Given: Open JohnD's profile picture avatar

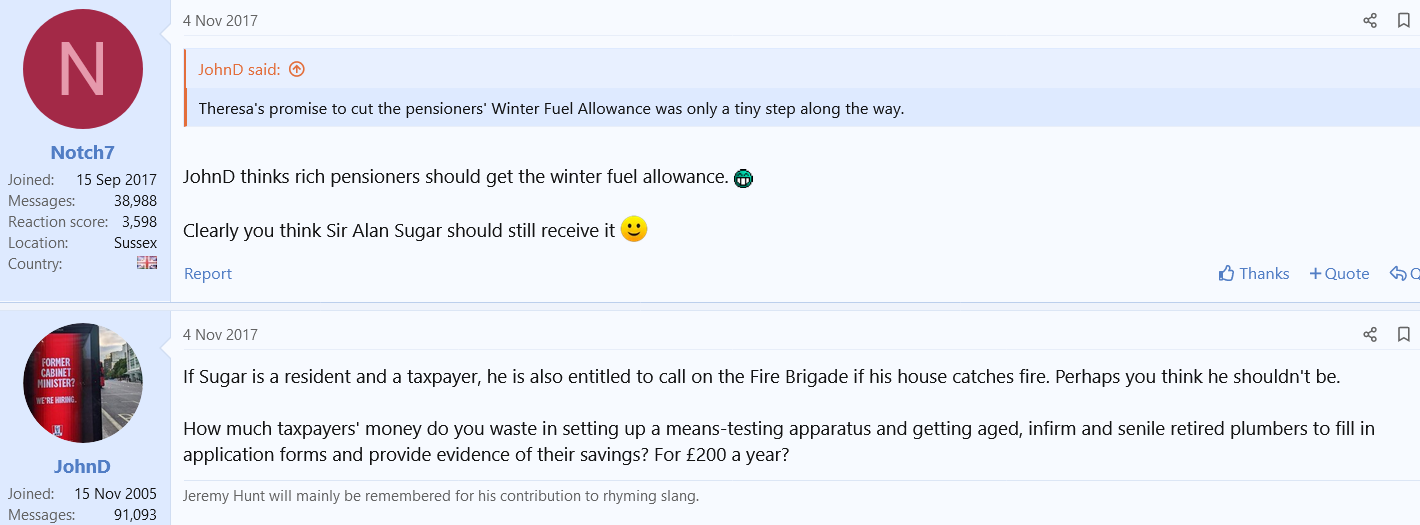Looking at the screenshot, I should point(83,383).
